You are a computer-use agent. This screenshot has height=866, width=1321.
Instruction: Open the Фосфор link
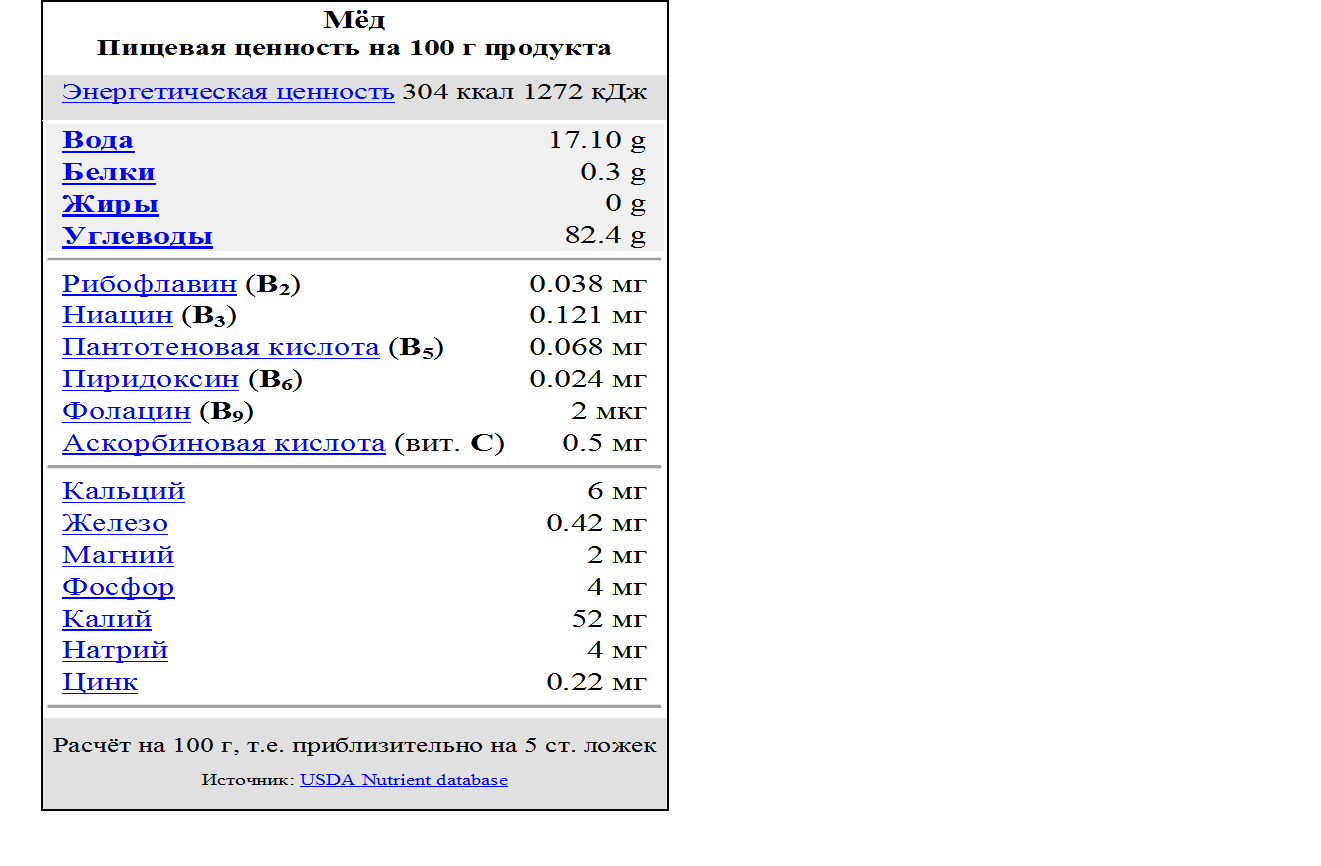118,587
